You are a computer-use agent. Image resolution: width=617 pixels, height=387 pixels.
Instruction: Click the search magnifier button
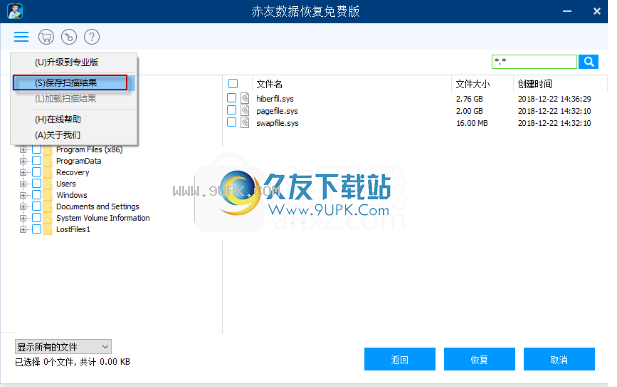(589, 62)
